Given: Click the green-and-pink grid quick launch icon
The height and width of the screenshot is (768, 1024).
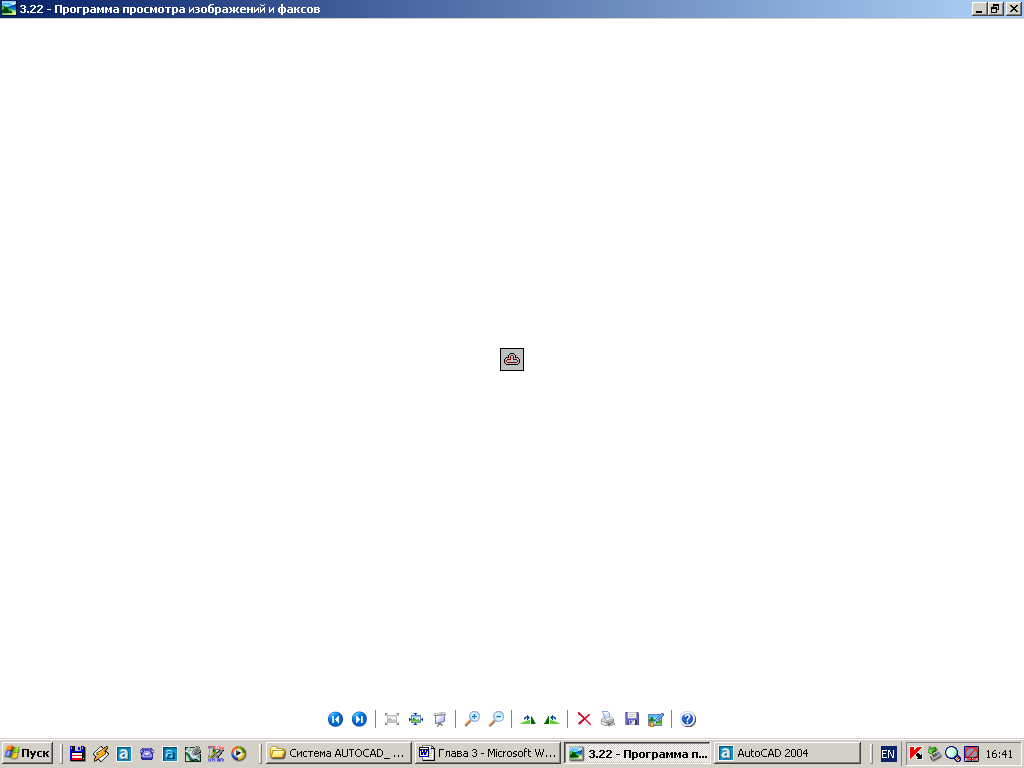Looking at the screenshot, I should pyautogui.click(x=216, y=754).
